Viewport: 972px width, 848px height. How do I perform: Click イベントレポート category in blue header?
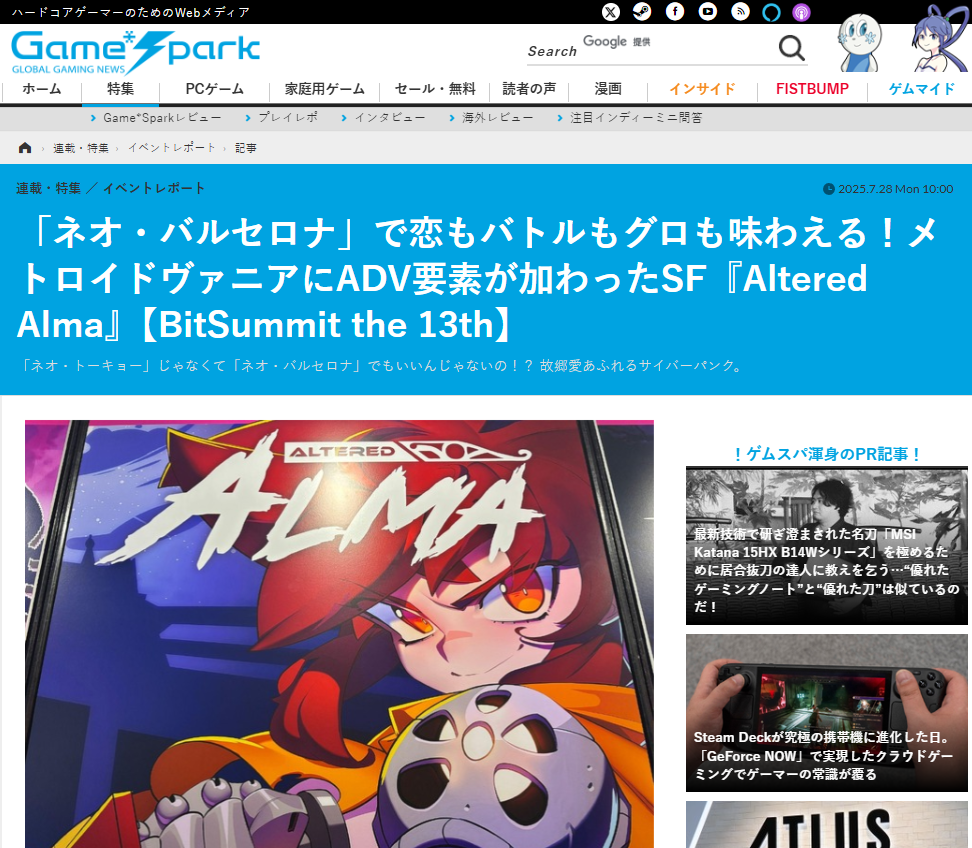154,188
